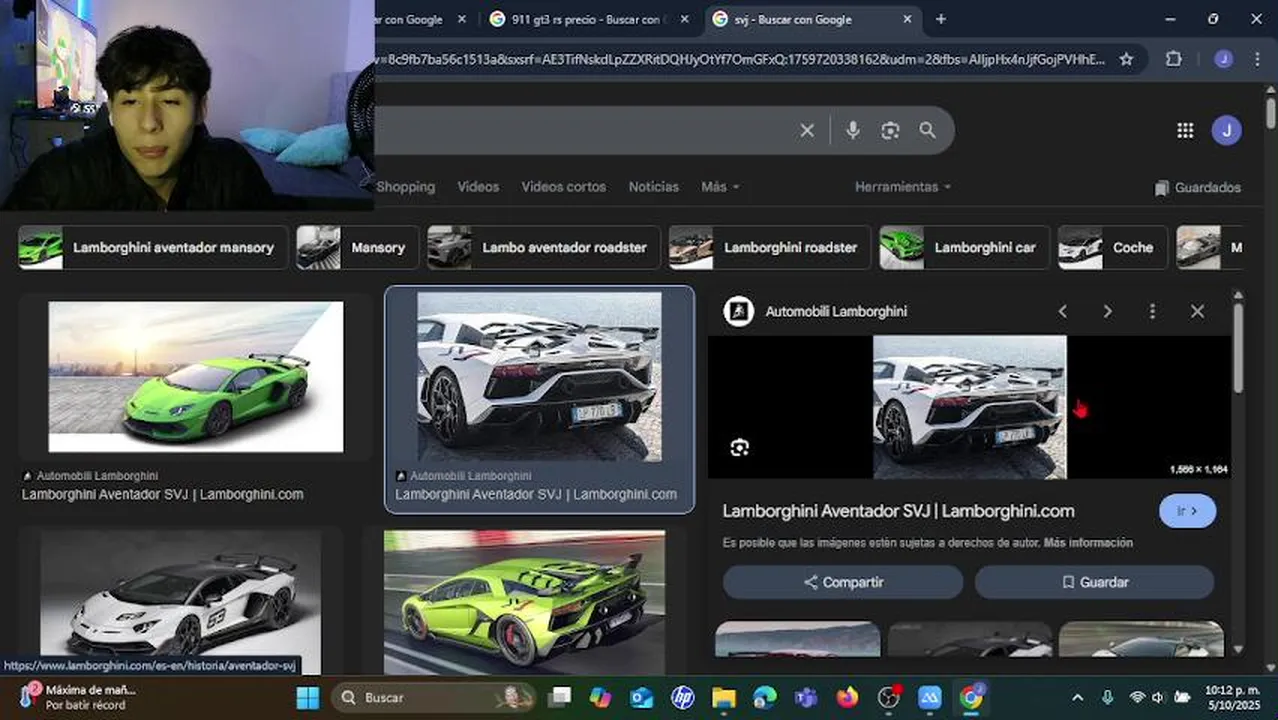
Task: Filter by Lamborghini roadster chip
Action: click(x=770, y=247)
